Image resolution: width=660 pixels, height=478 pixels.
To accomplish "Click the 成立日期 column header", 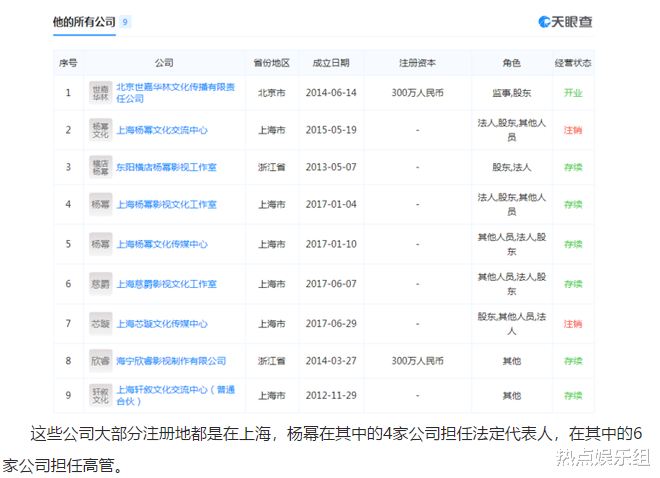I will [331, 63].
